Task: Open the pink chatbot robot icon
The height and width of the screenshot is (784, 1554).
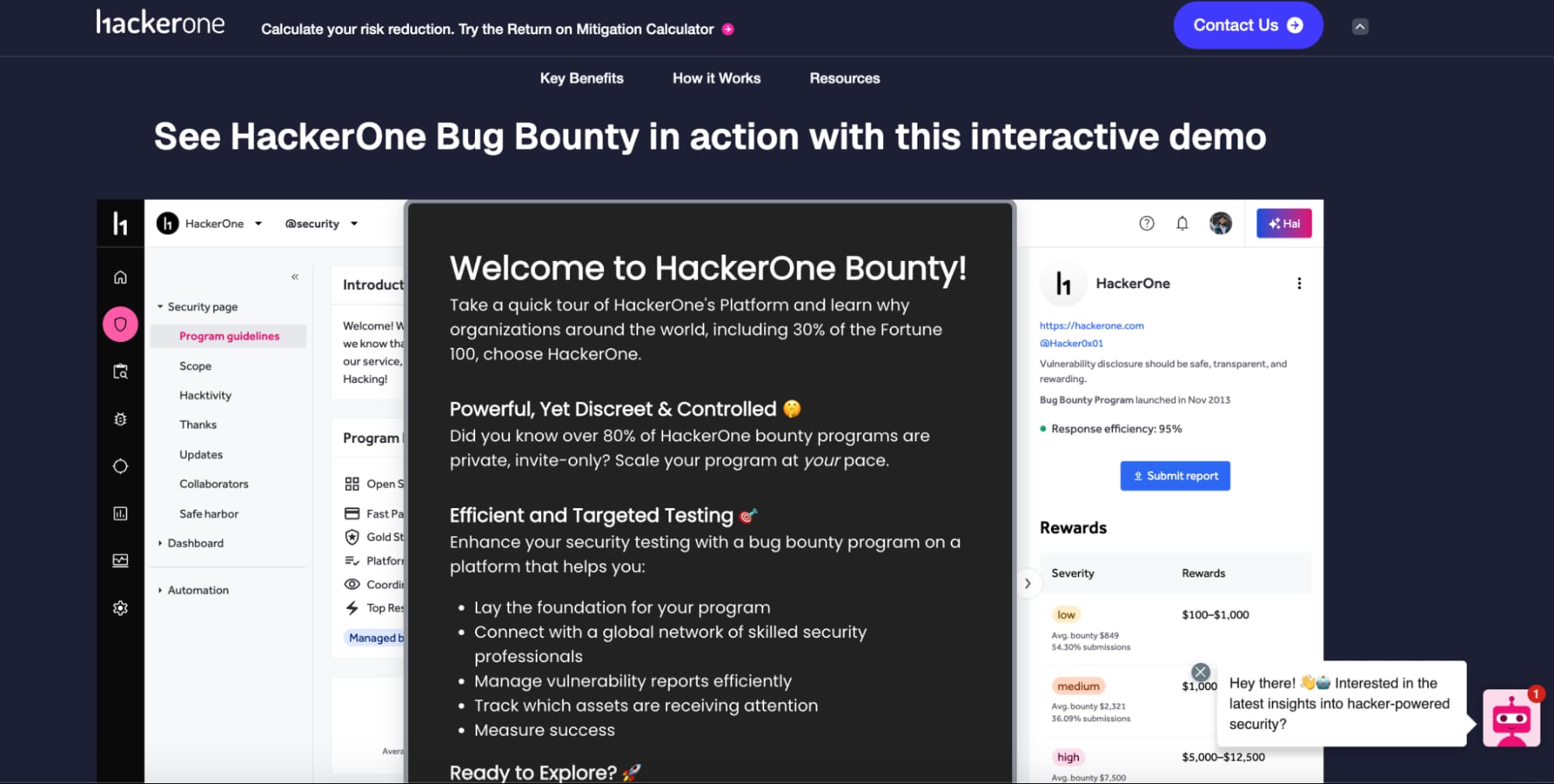Action: click(1510, 718)
